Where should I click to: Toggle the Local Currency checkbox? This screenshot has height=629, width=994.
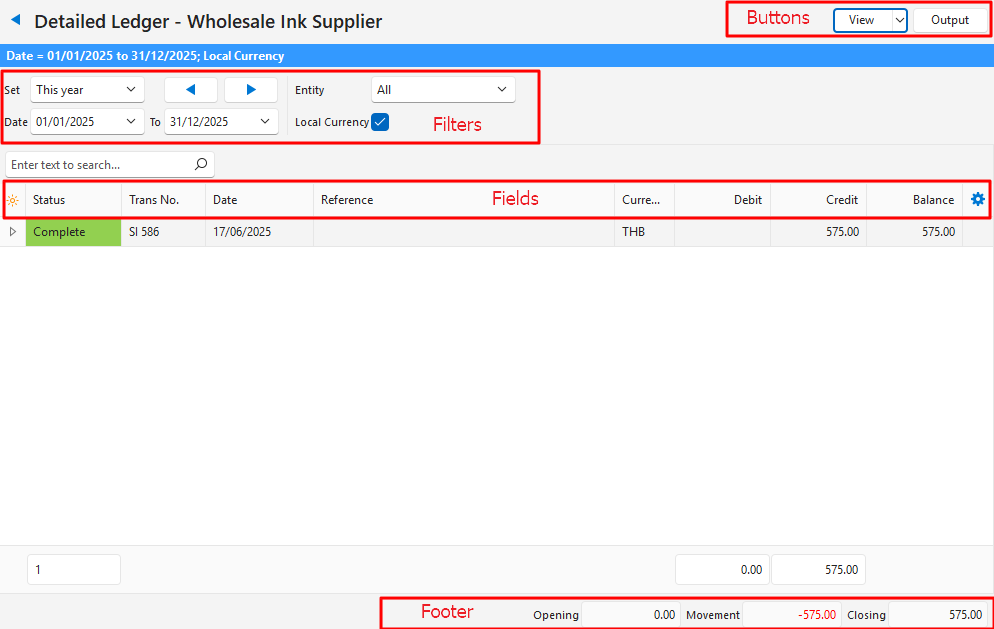[380, 122]
